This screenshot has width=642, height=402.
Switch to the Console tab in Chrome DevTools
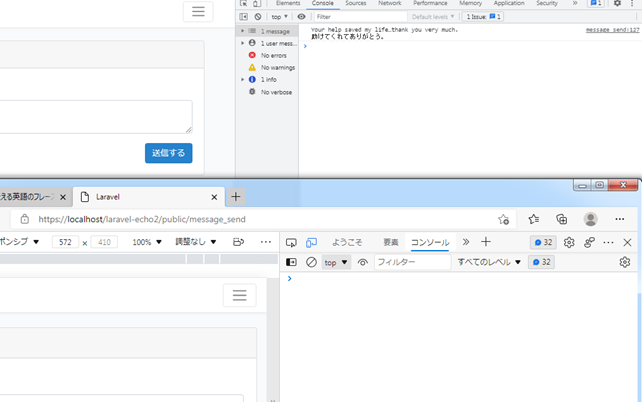[323, 3]
